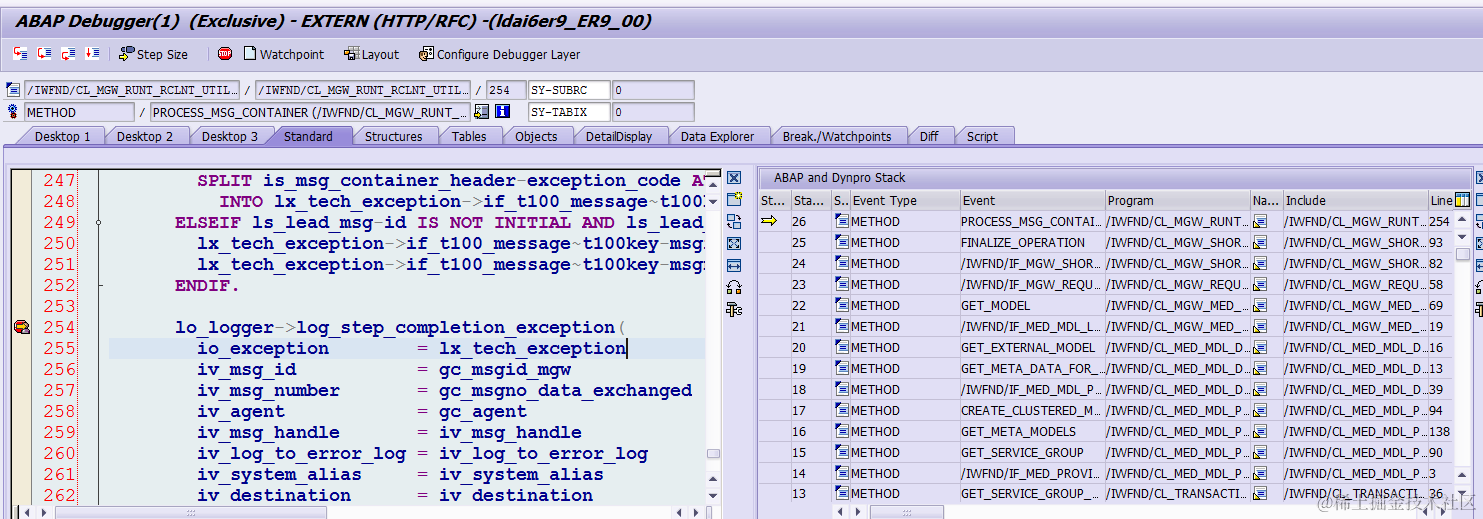The width and height of the screenshot is (1483, 519).
Task: Open the Data Explorer tab
Action: click(x=717, y=136)
